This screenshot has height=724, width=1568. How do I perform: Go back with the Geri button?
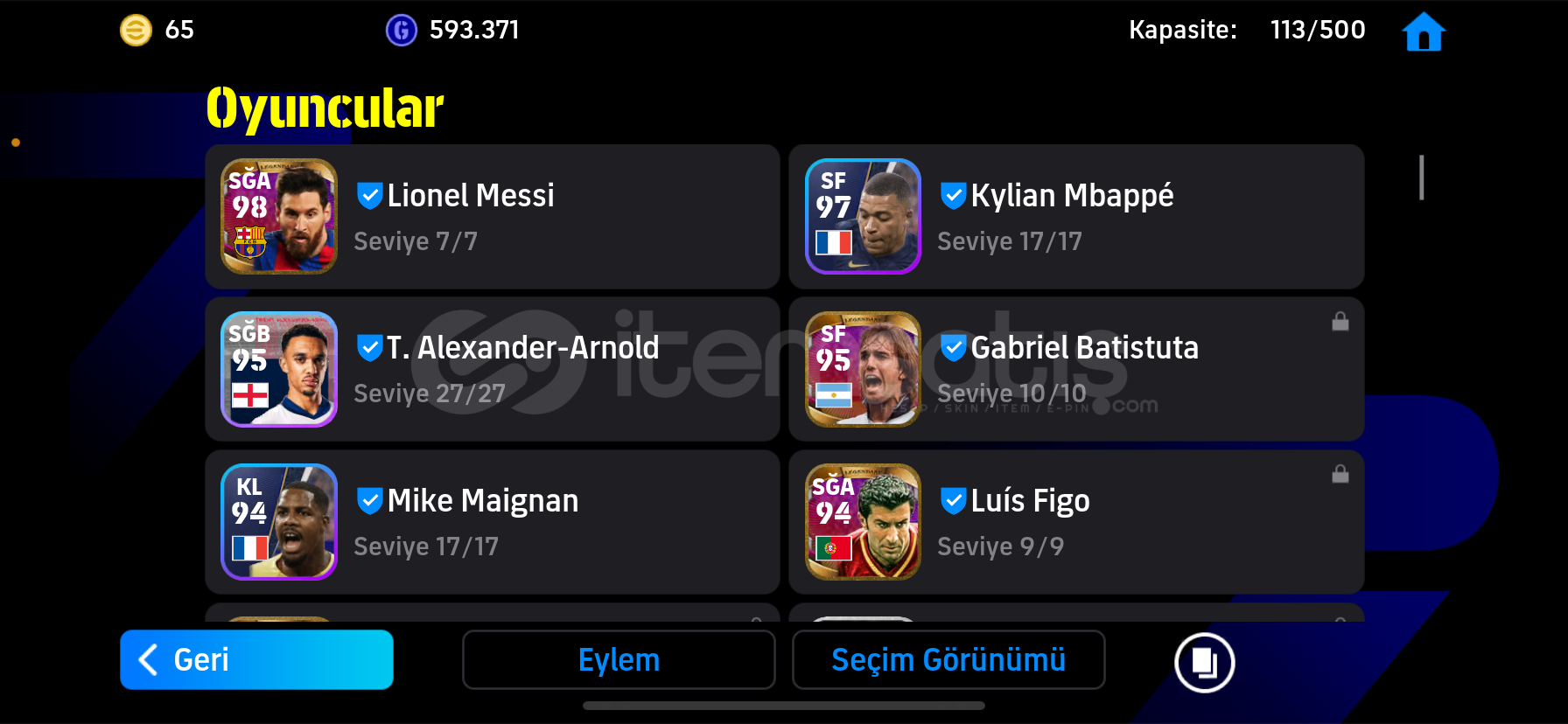(x=256, y=659)
